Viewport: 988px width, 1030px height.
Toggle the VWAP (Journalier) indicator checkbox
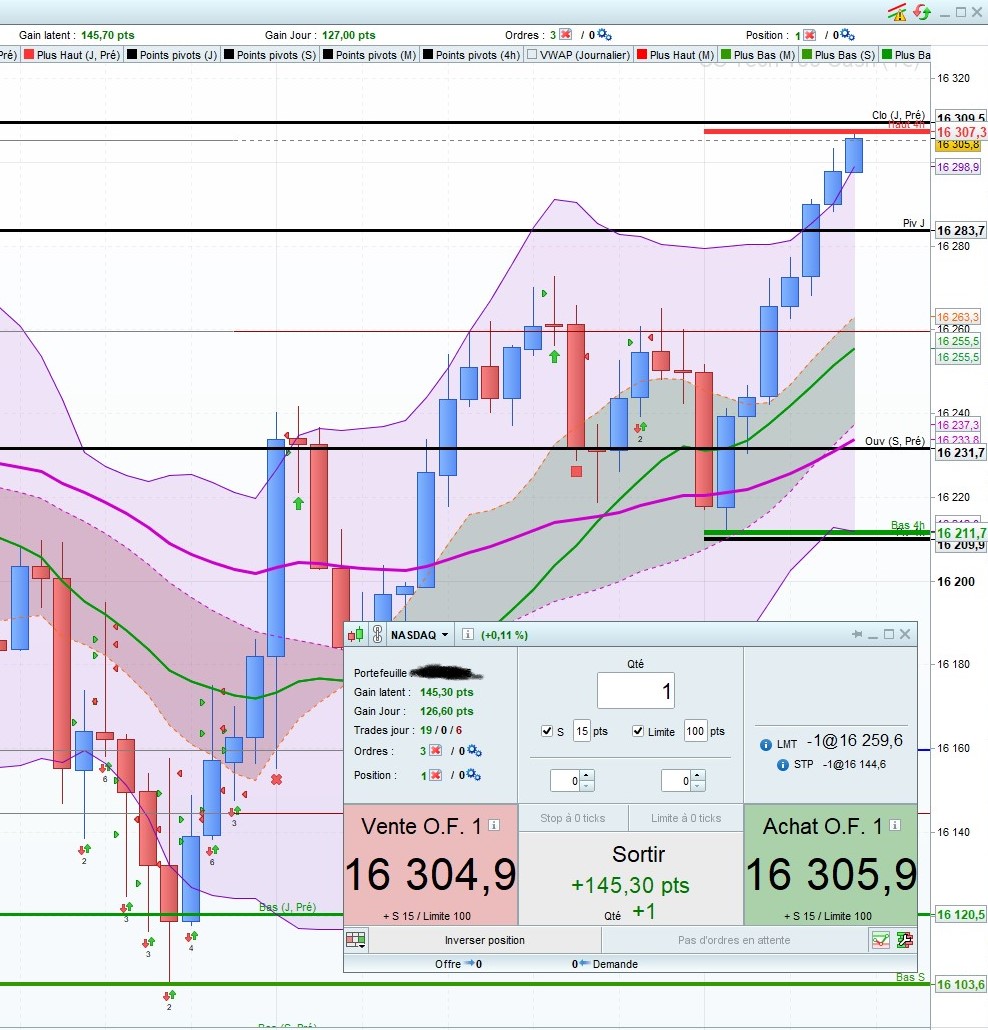pyautogui.click(x=532, y=55)
